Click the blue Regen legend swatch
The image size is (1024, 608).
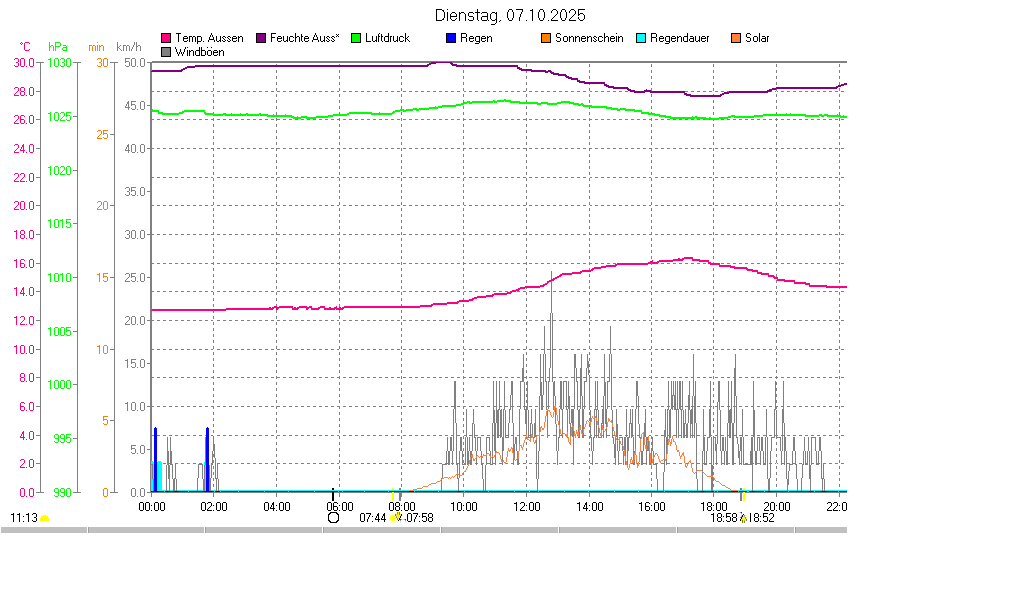(451, 38)
